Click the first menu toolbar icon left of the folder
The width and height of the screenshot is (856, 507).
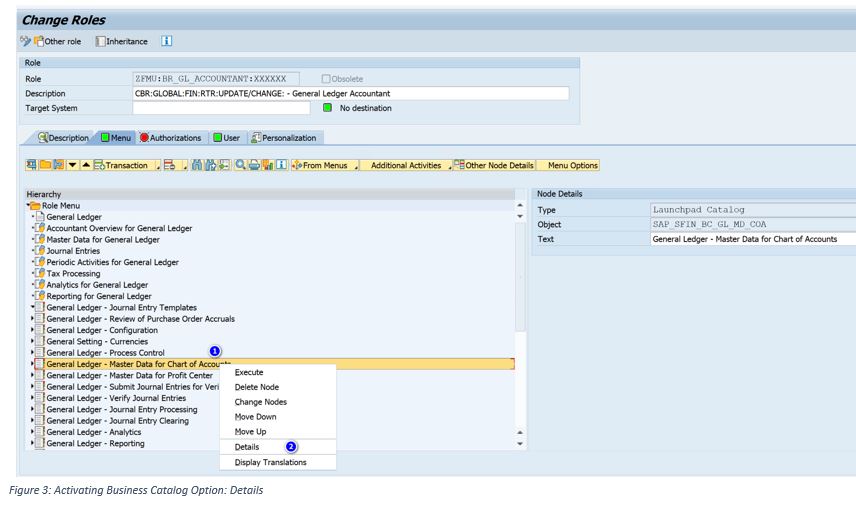31,165
